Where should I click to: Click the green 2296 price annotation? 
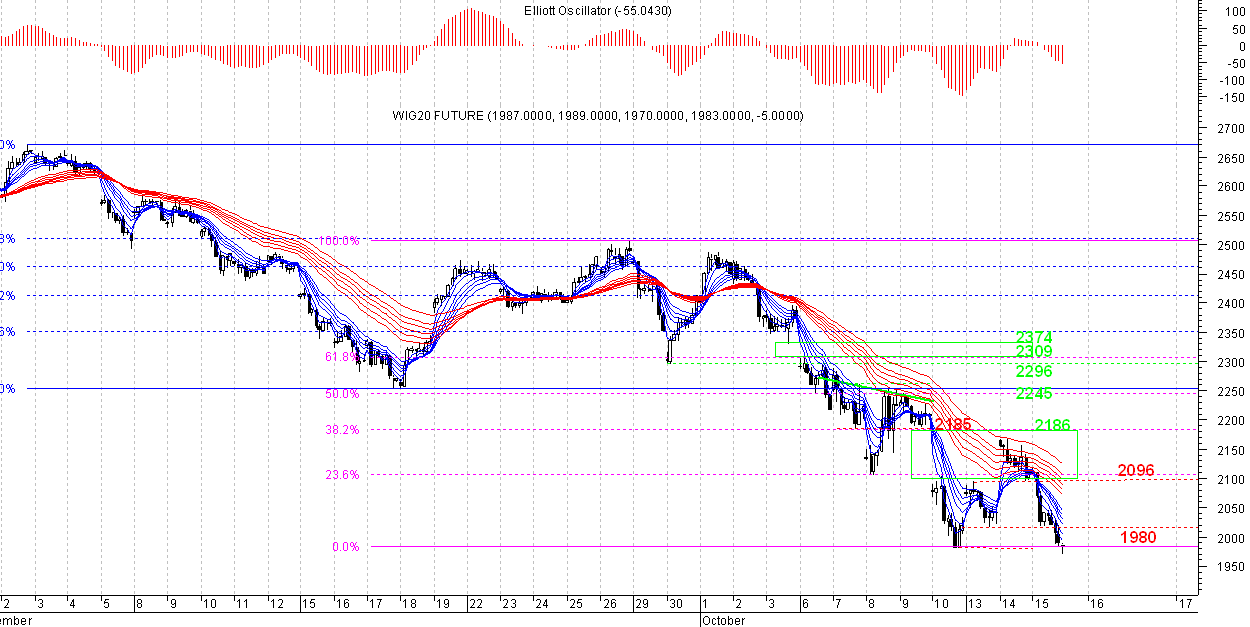[x=1034, y=372]
